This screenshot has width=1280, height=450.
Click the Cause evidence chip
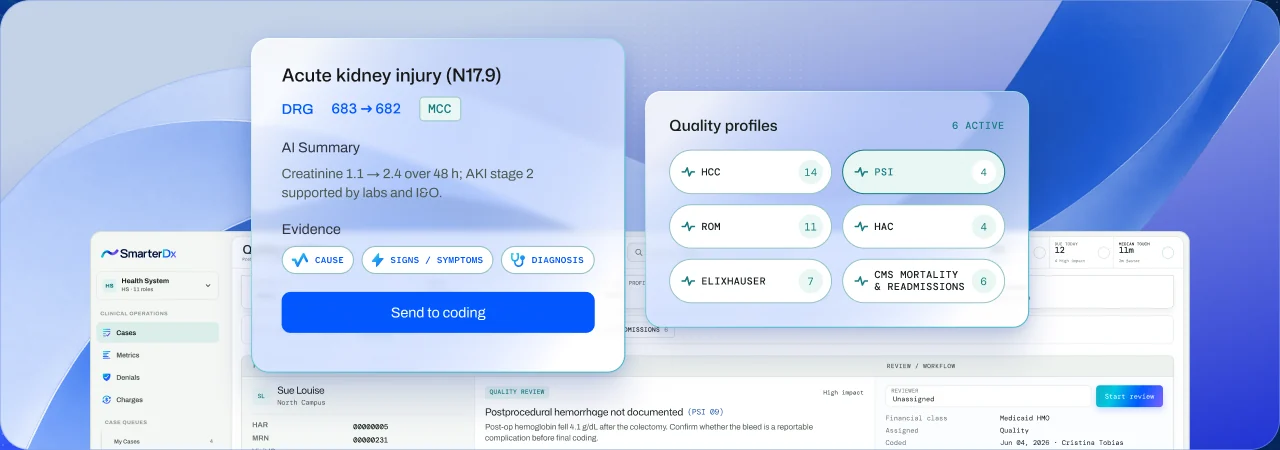(317, 260)
